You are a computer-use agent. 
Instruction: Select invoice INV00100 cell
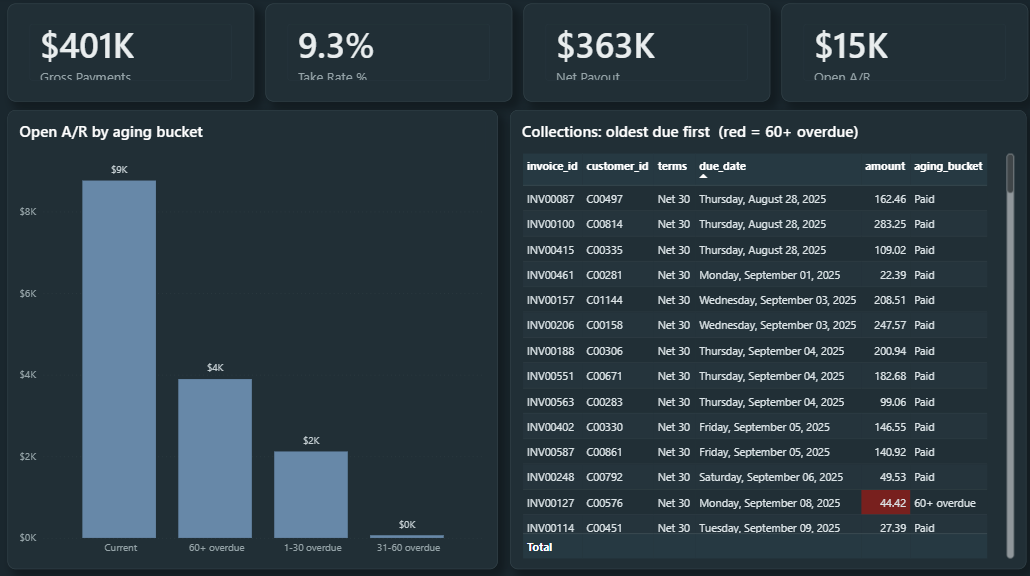(x=550, y=224)
